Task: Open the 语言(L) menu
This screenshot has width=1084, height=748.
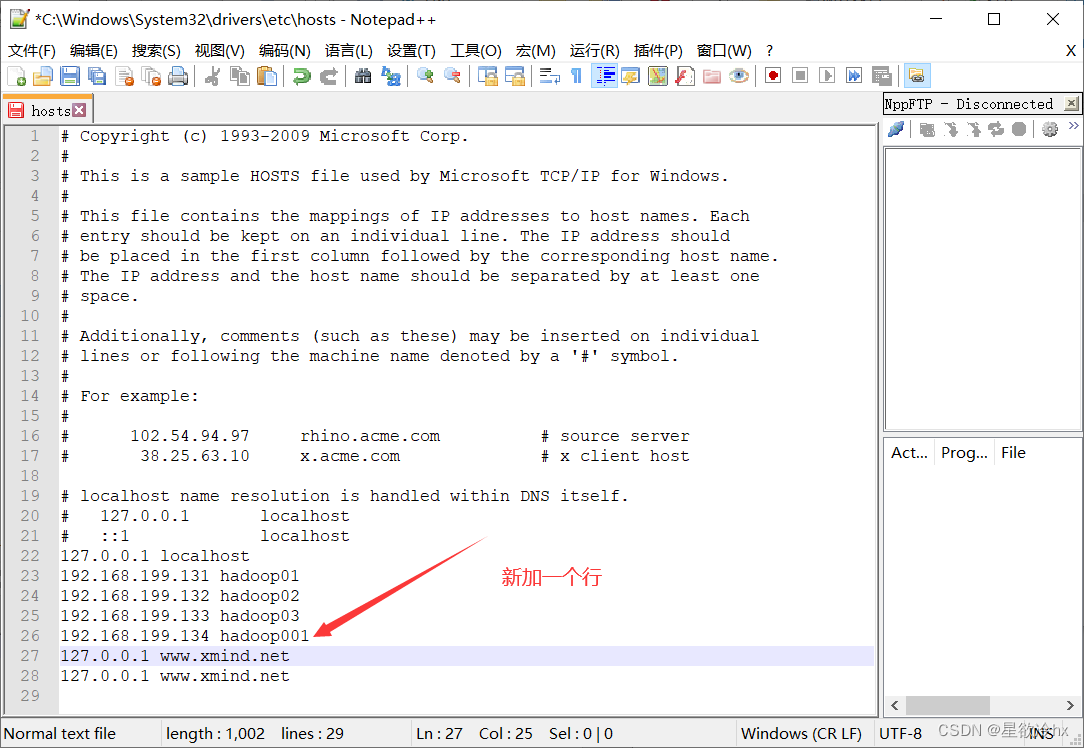Action: [348, 50]
